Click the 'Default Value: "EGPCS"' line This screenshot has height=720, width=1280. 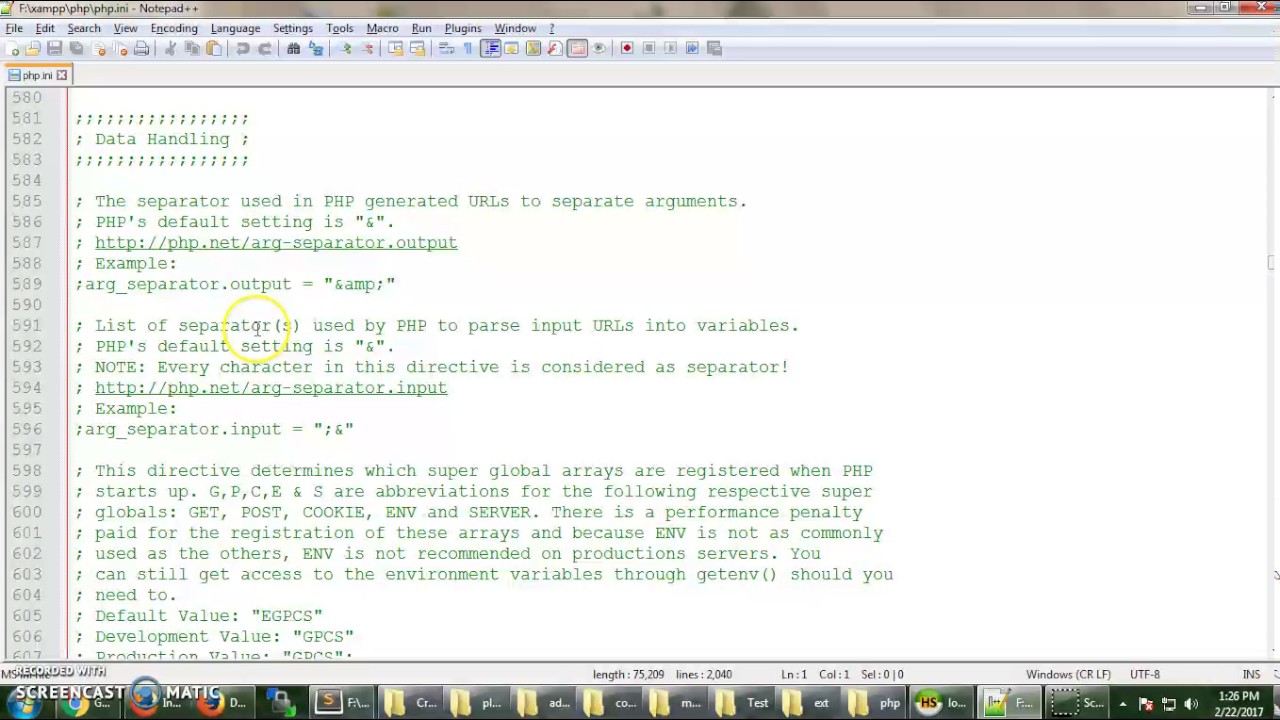coord(199,615)
